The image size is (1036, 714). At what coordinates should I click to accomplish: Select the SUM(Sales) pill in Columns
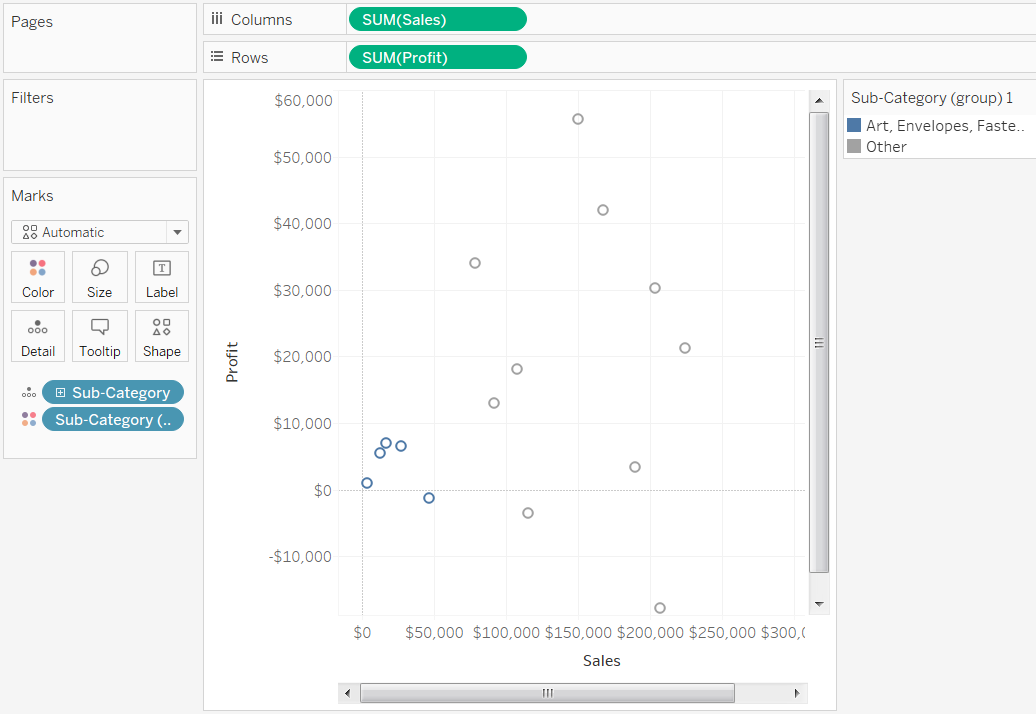(437, 19)
